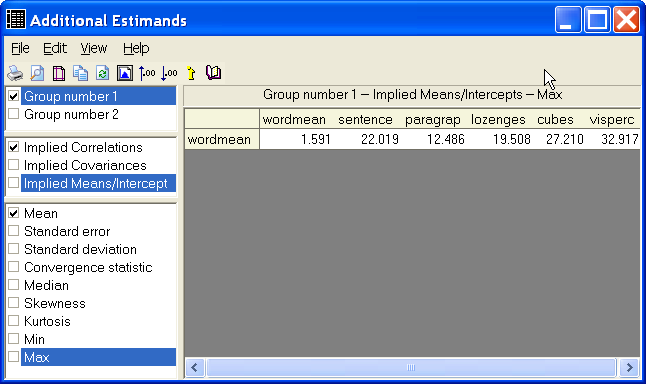The image size is (646, 384).
Task: Select the Implied Covariances label
Action: point(85,165)
